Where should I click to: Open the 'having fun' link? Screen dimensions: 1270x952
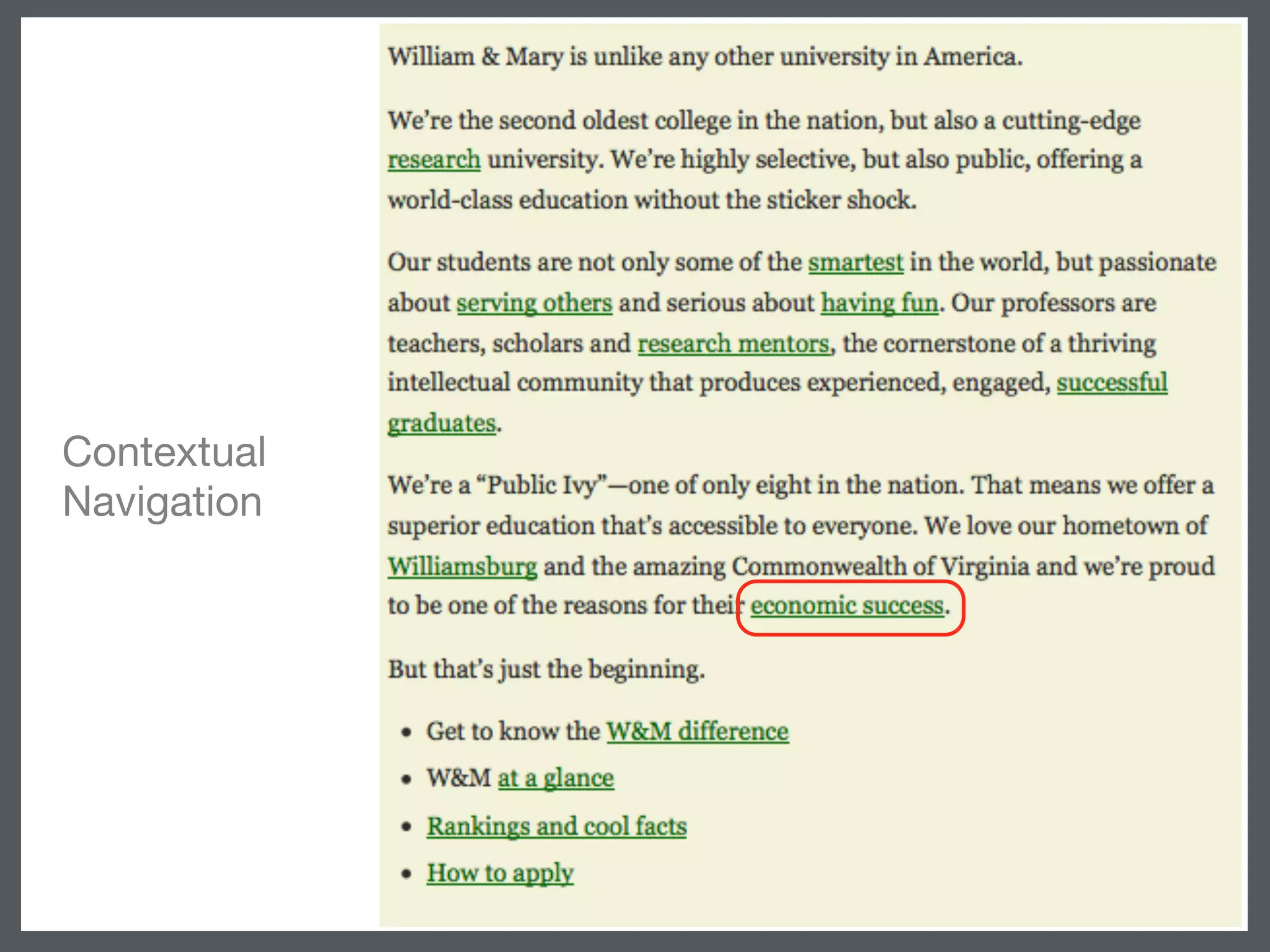pos(879,303)
